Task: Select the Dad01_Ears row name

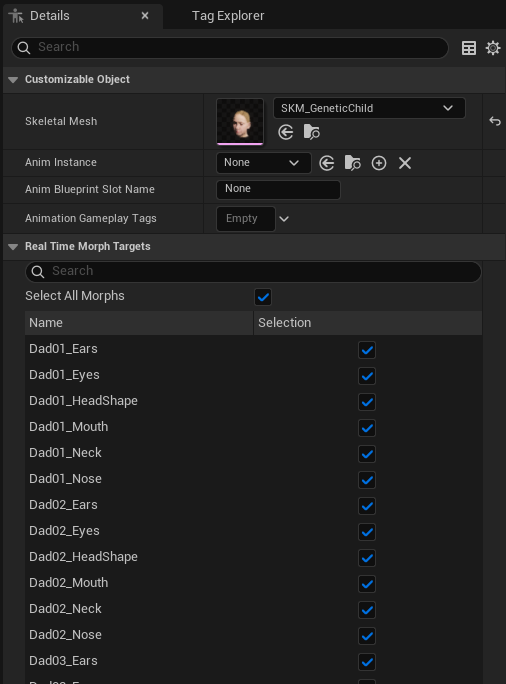Action: pos(63,349)
